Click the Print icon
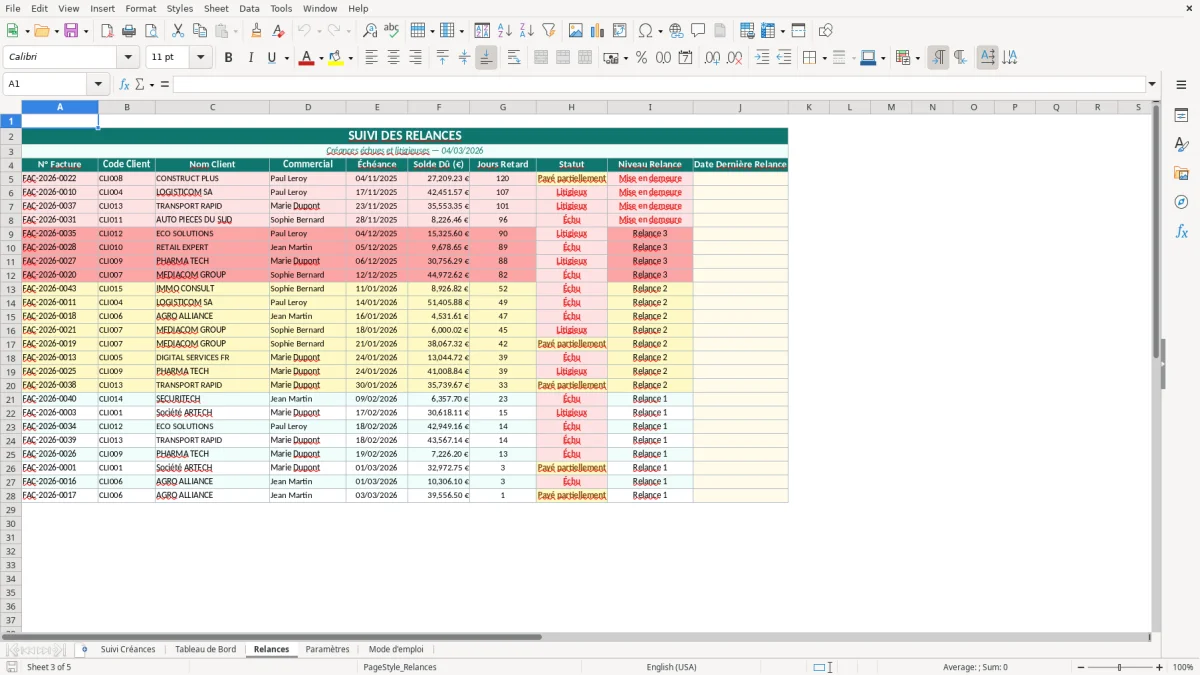 tap(129, 31)
